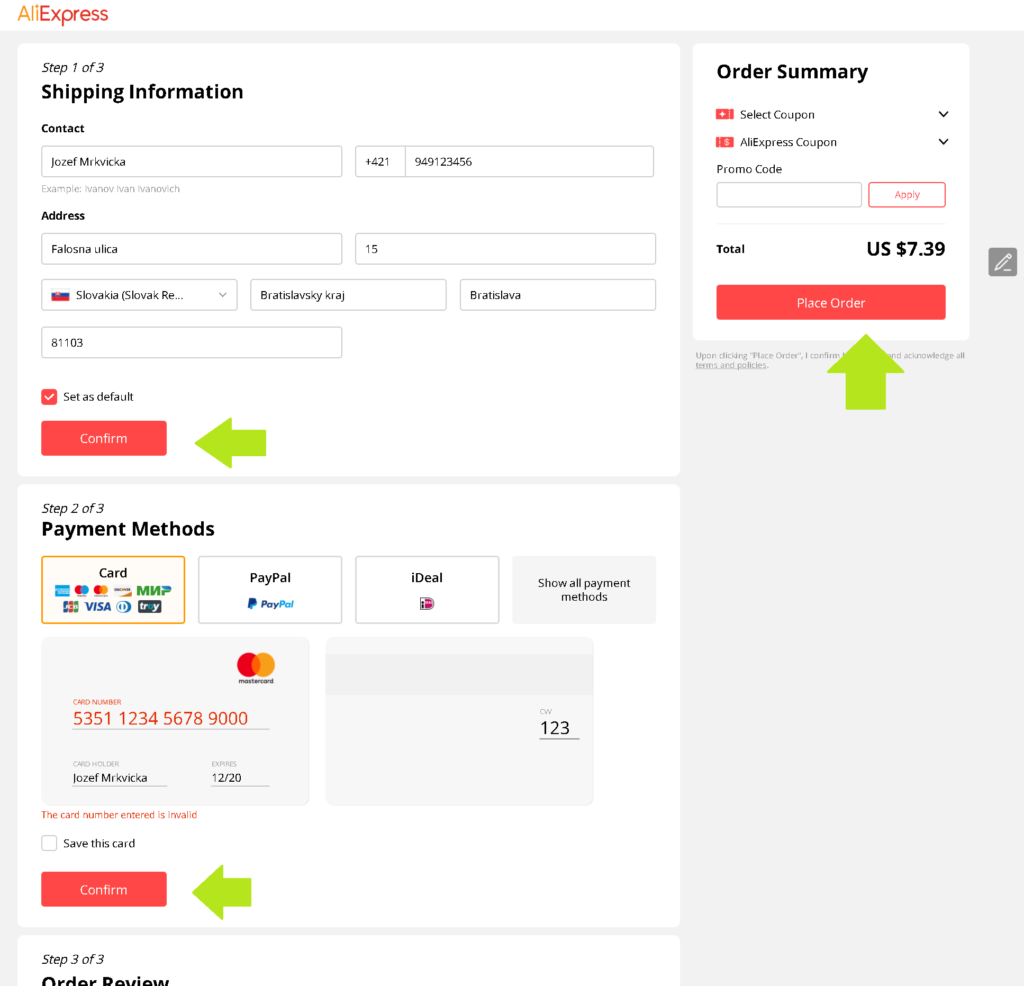The image size is (1024, 986).
Task: Expand the AliExpress Coupon chevron
Action: [943, 142]
